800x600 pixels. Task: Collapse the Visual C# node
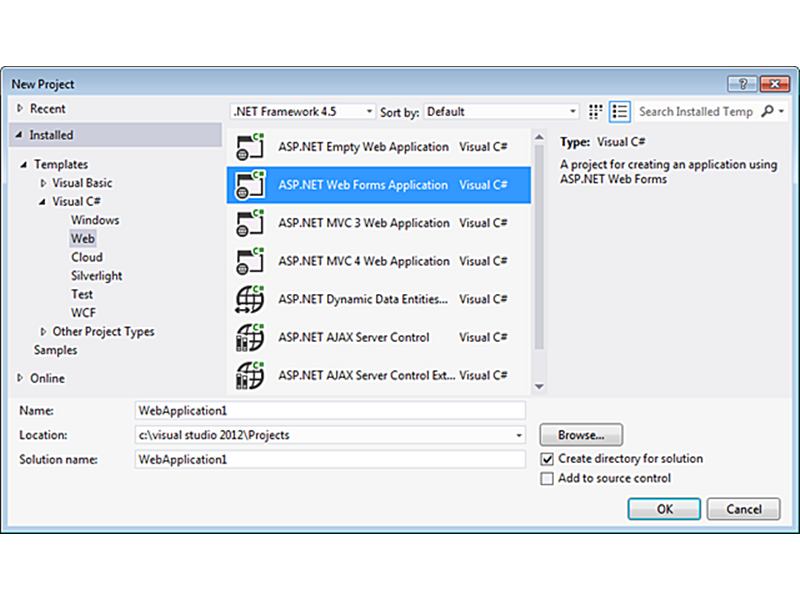click(x=42, y=202)
